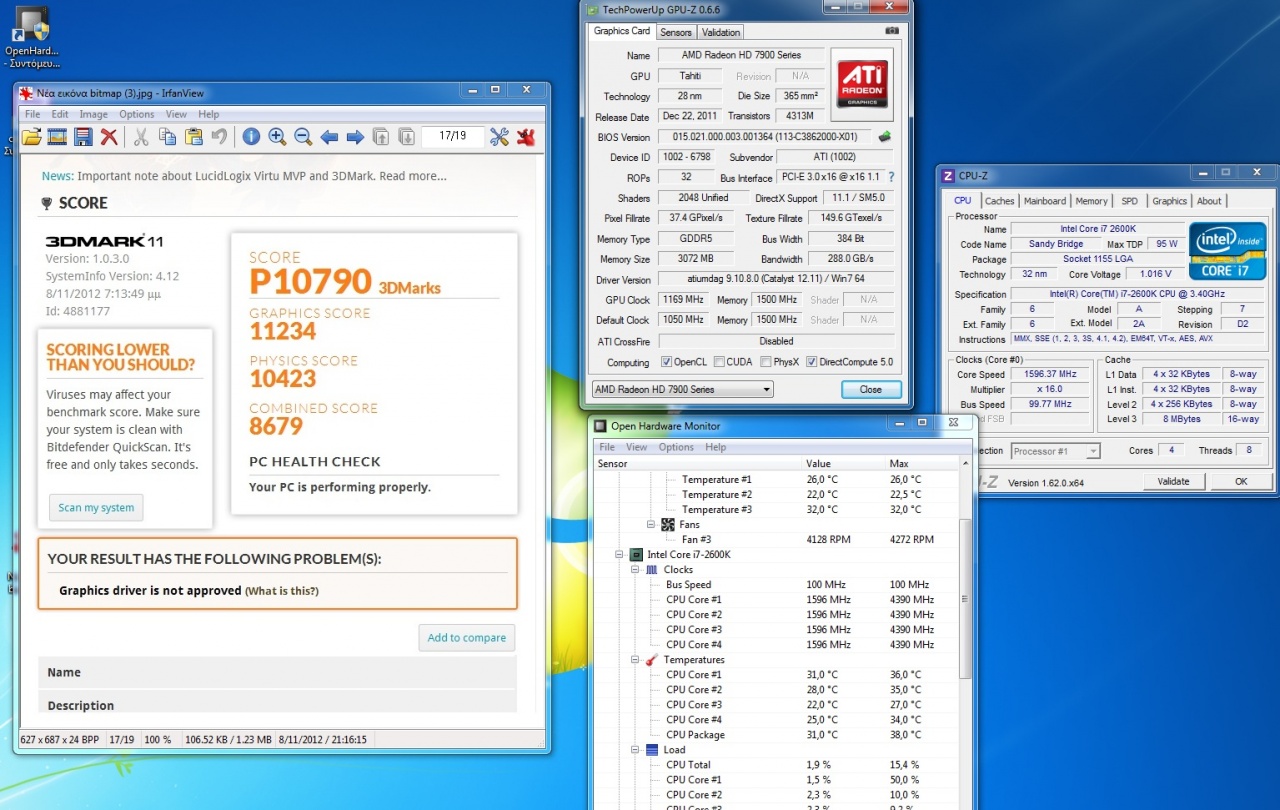Collapse the Load node in Hardware Monitor
1280x810 pixels.
(x=635, y=750)
